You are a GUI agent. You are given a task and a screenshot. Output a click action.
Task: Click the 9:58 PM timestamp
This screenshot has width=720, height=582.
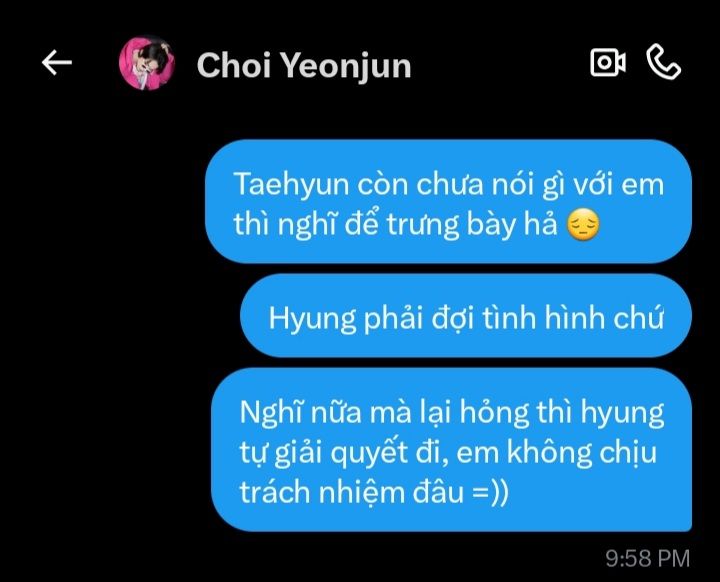(x=647, y=559)
